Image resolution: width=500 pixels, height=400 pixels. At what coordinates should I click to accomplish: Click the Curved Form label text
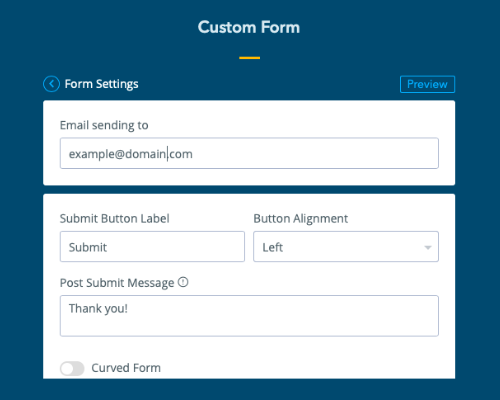[126, 368]
